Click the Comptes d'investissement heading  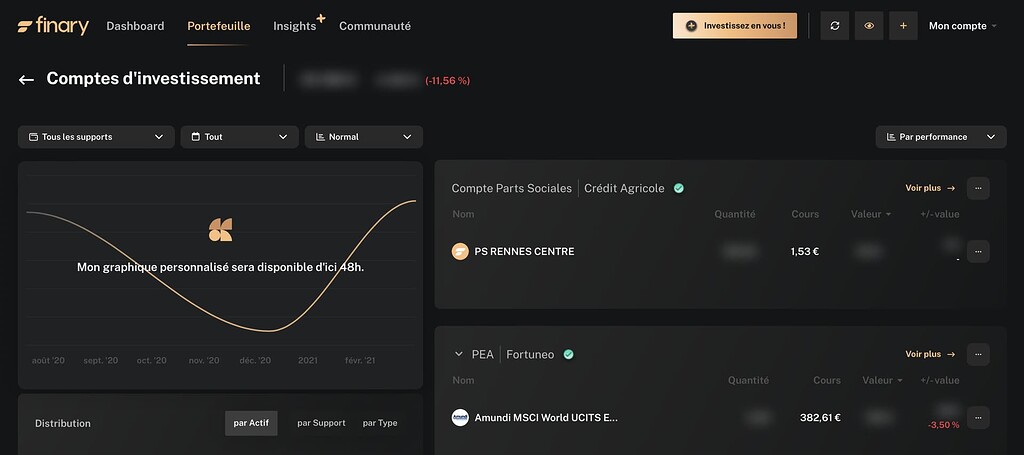[153, 78]
